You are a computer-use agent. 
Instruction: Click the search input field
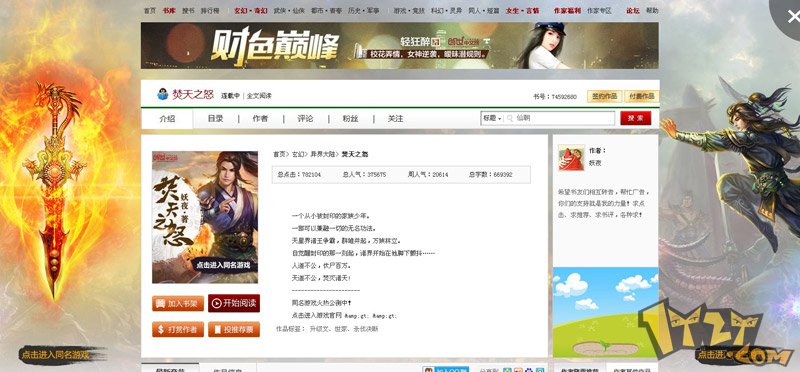(560, 118)
